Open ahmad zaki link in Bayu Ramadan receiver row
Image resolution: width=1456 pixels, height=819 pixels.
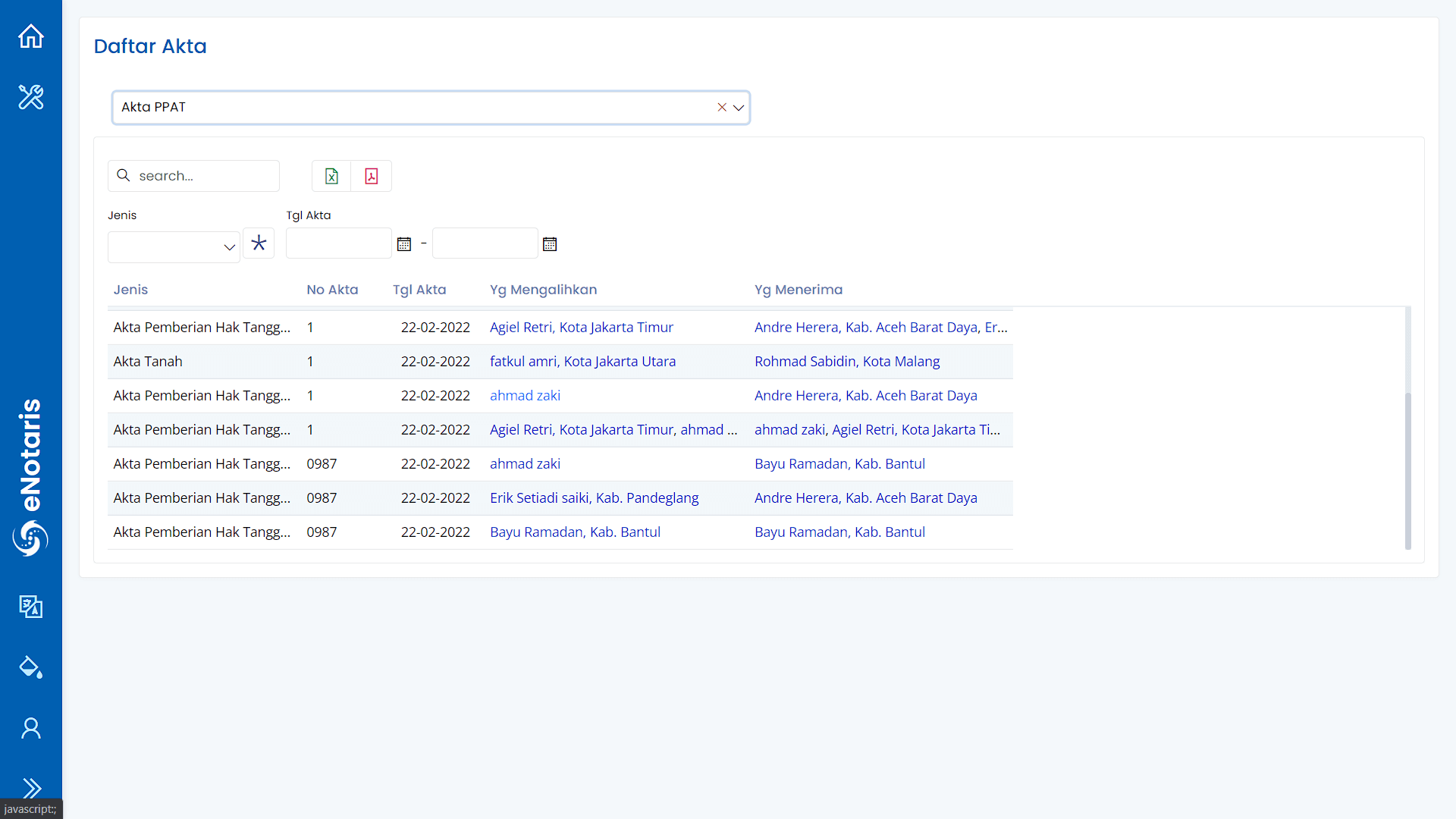tap(525, 464)
